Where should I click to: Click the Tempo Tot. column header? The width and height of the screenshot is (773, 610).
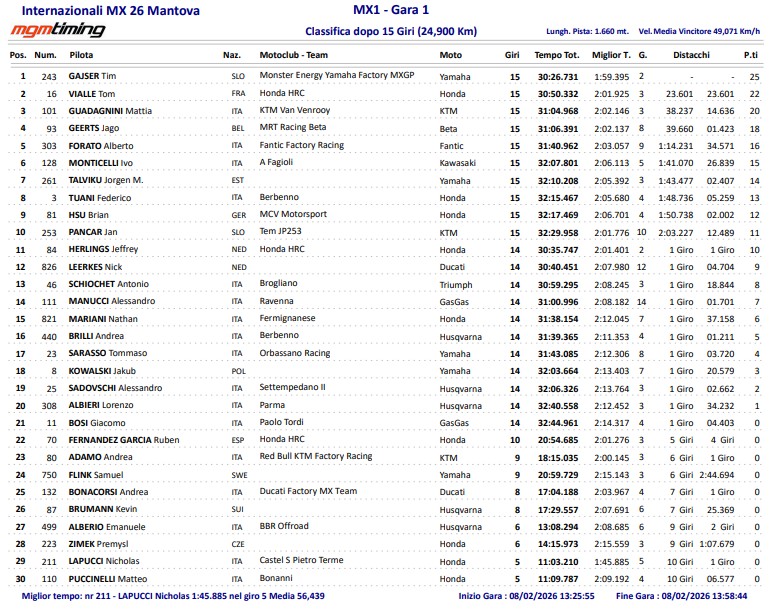(555, 55)
